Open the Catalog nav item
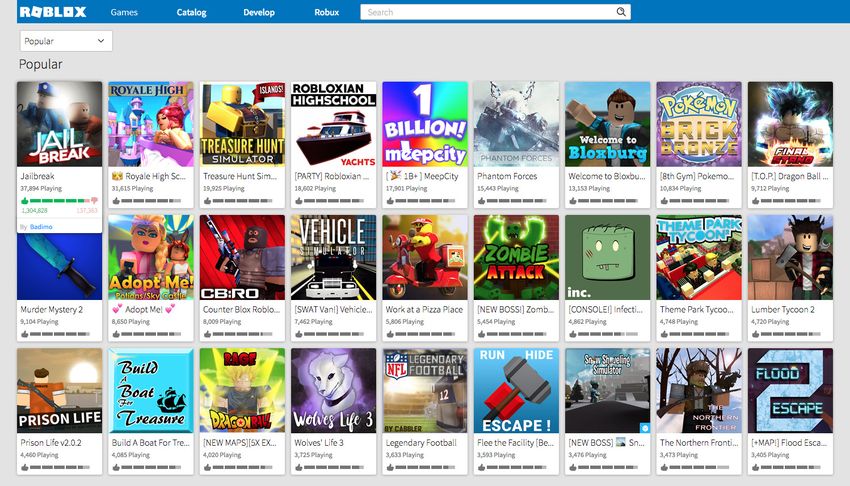The height and width of the screenshot is (486, 850). click(191, 12)
